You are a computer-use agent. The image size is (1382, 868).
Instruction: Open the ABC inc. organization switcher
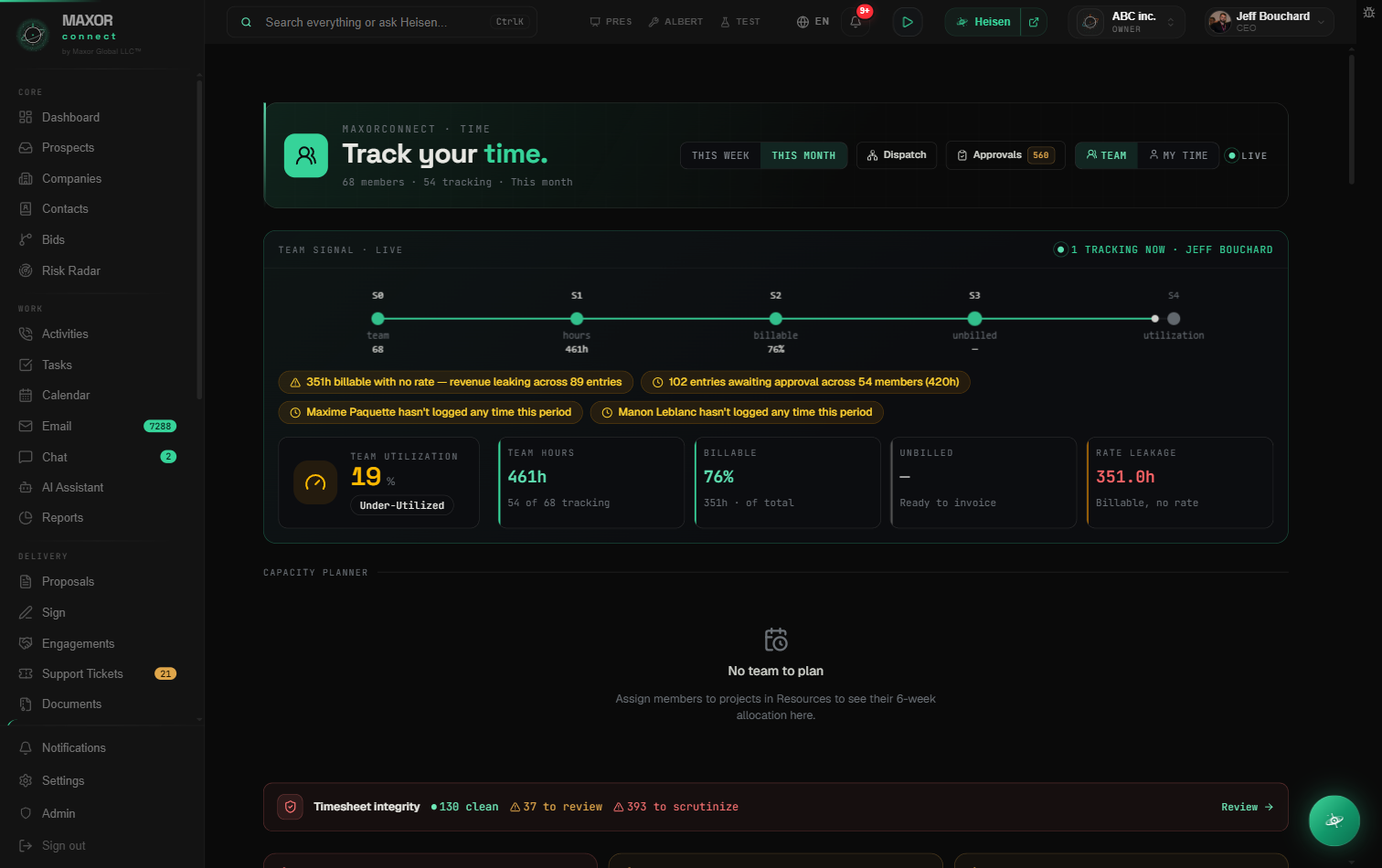(x=1126, y=22)
